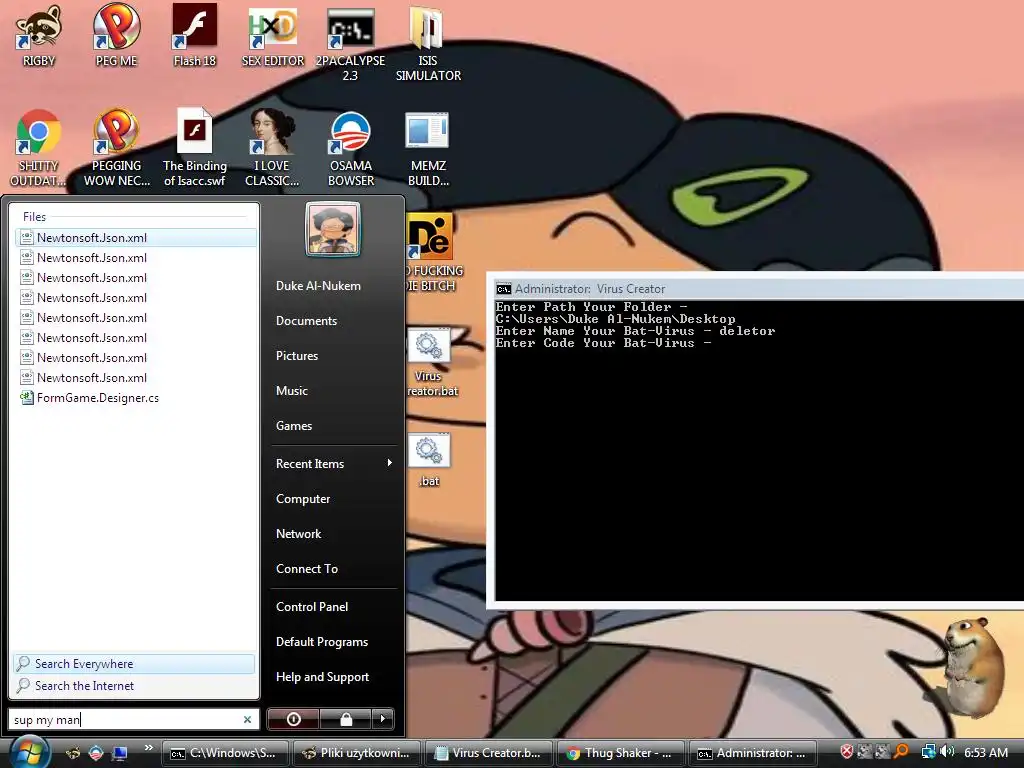Open the volume speaker tray icon
Screen dimensions: 1024x768
tap(947, 752)
